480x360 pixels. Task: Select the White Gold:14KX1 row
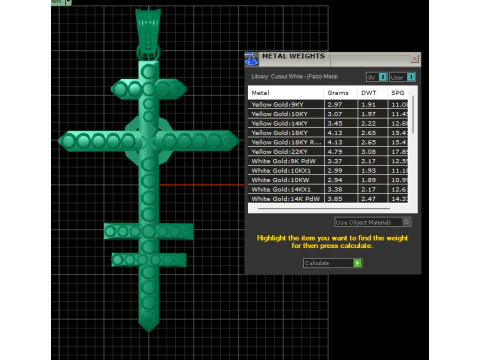tap(328, 189)
